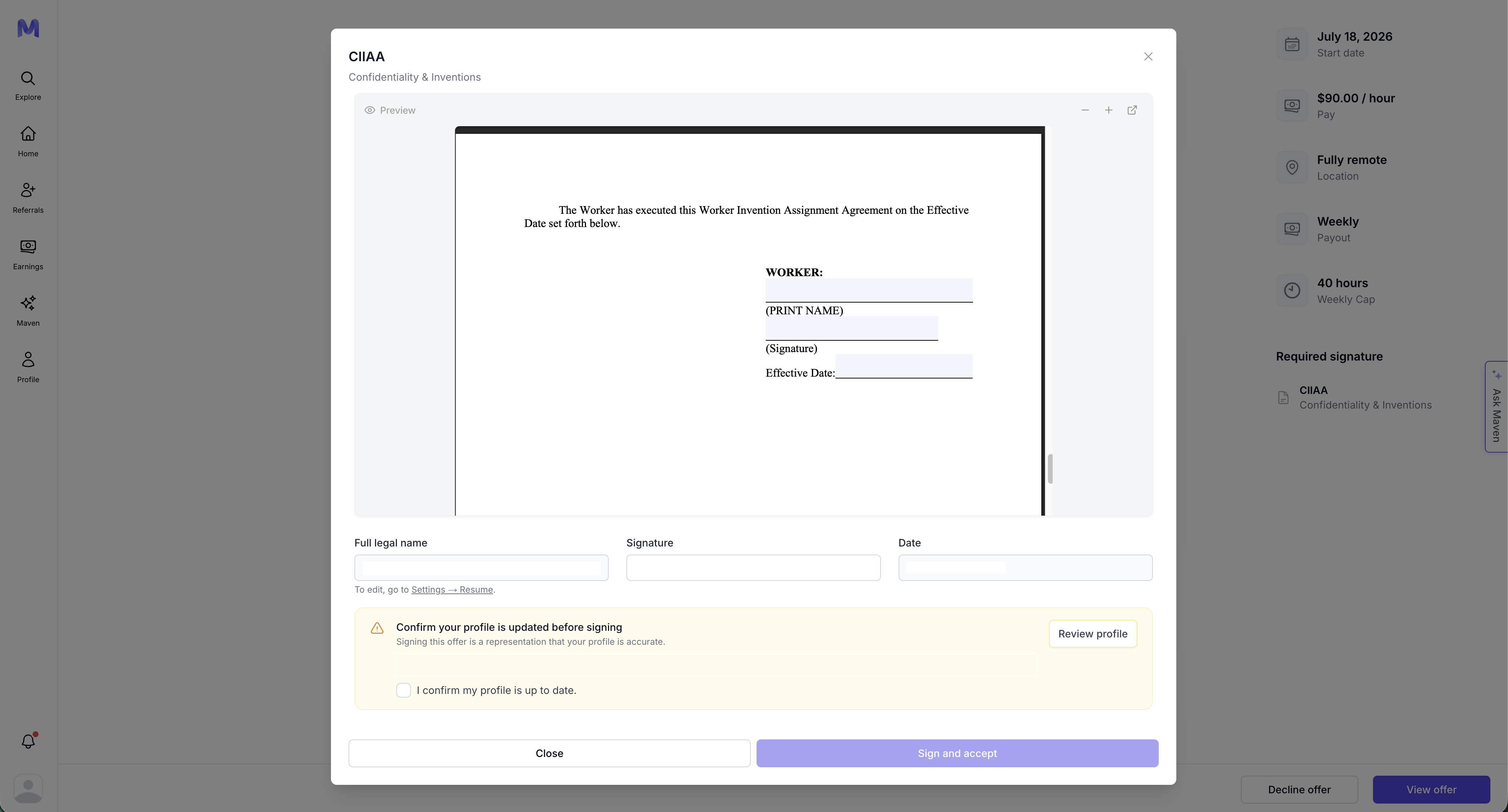Click Decline offer
The height and width of the screenshot is (812, 1508).
pos(1299,790)
